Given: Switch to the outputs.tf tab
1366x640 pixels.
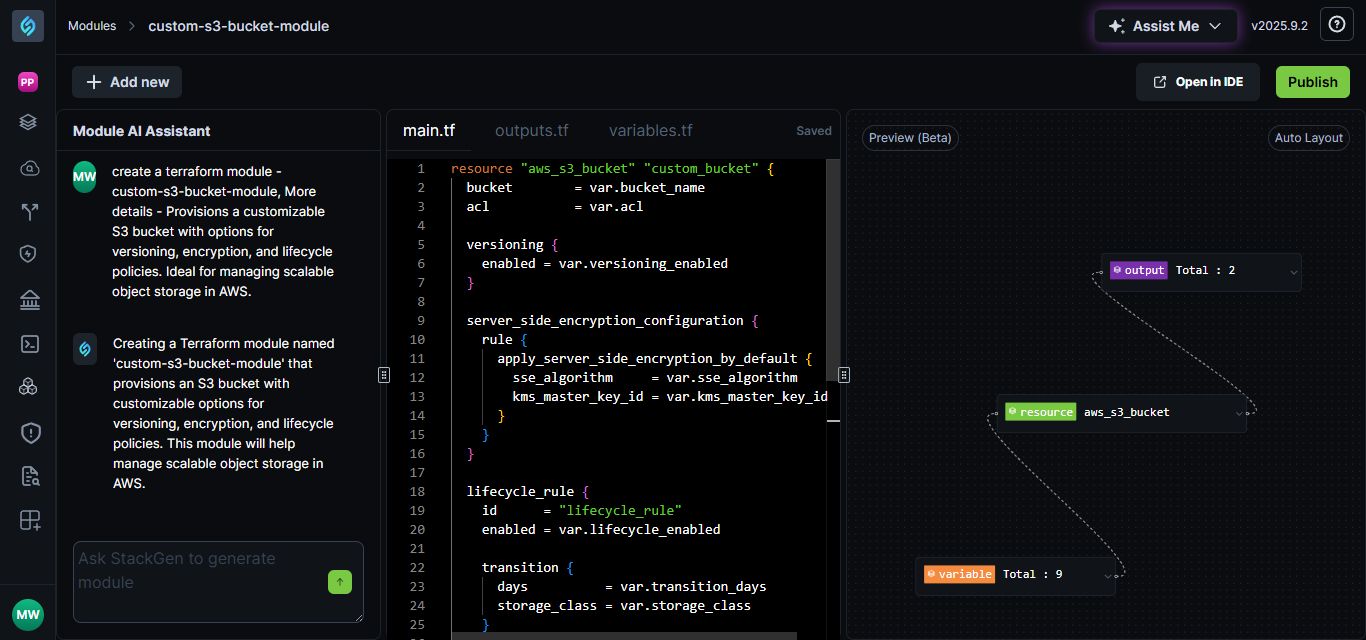Looking at the screenshot, I should [531, 131].
